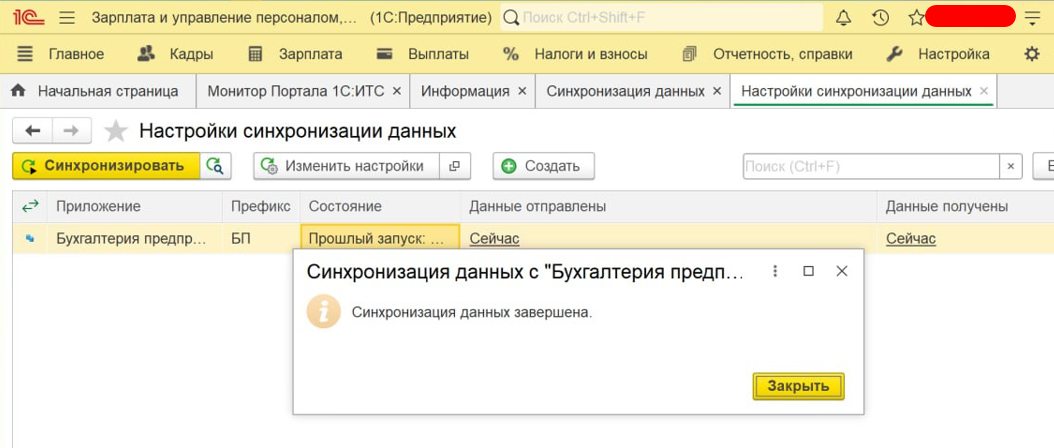Screen dimensions: 1054x448
Task: Click the Синхронизировать button
Action: pos(106,166)
